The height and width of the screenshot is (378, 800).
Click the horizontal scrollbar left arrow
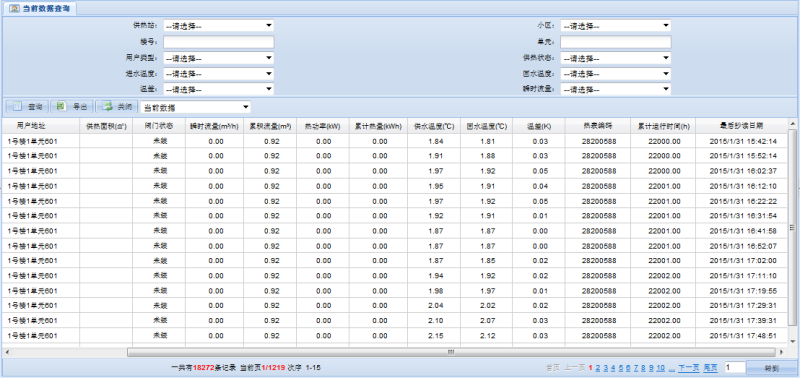pyautogui.click(x=7, y=352)
